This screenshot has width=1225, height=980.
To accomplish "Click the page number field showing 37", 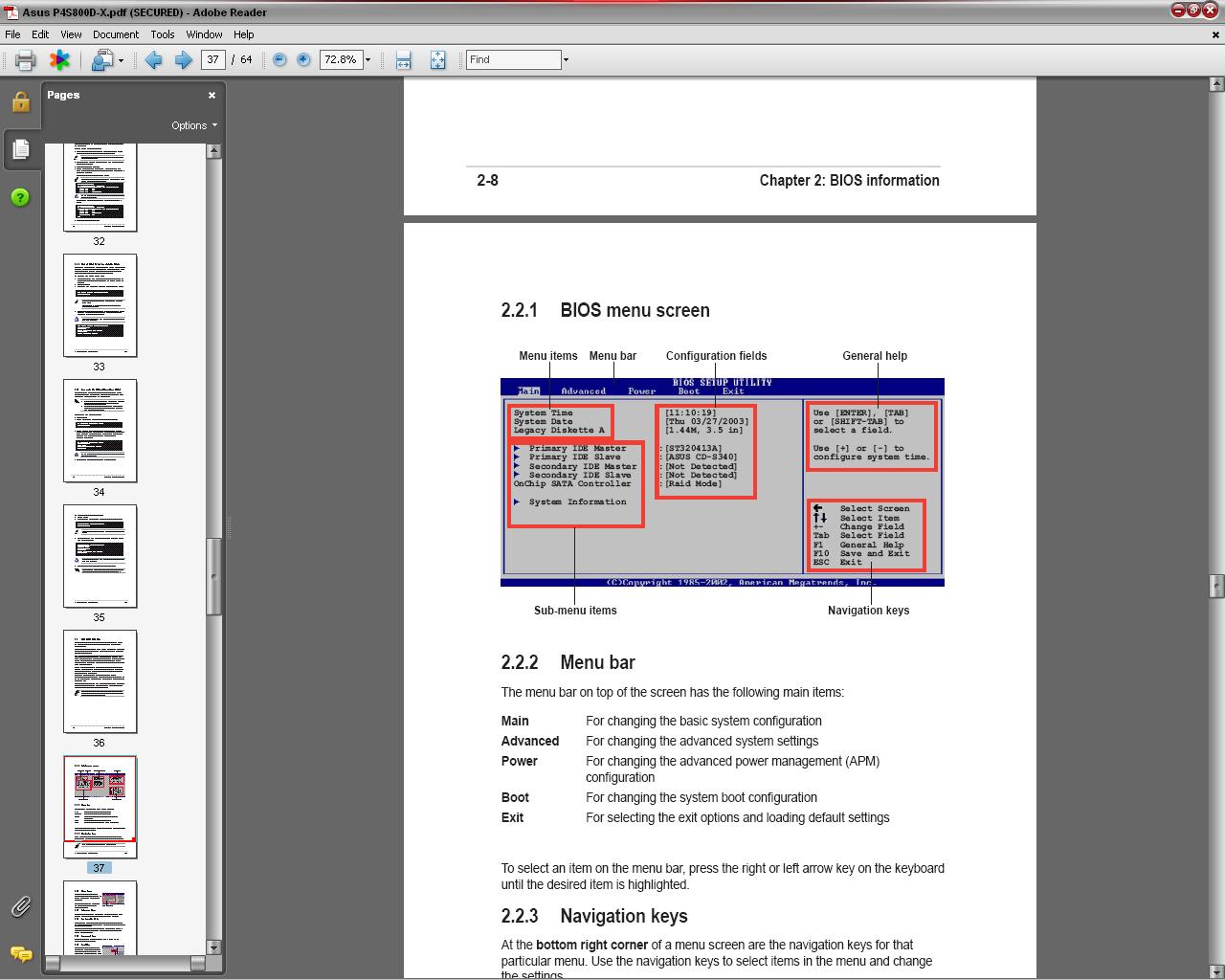I will 212,59.
